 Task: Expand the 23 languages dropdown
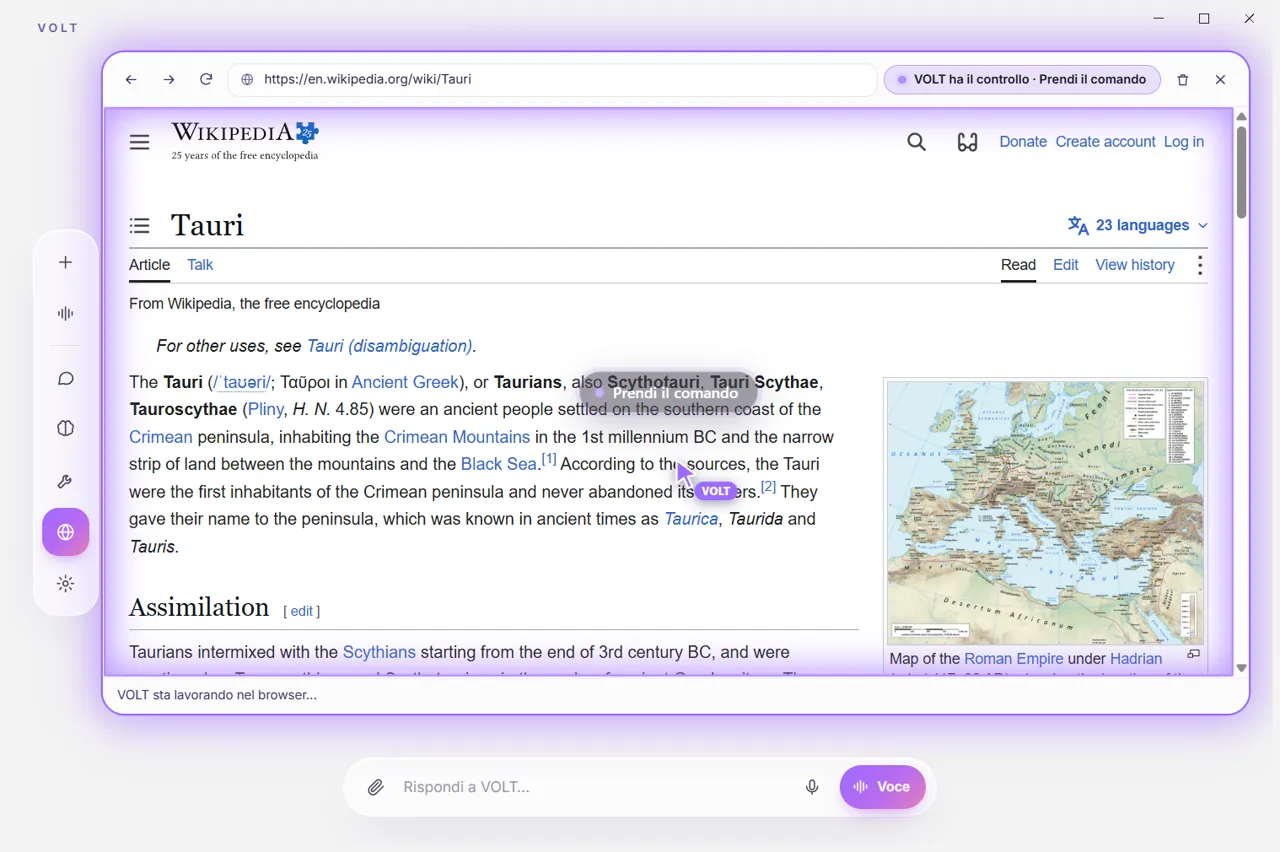[1138, 225]
